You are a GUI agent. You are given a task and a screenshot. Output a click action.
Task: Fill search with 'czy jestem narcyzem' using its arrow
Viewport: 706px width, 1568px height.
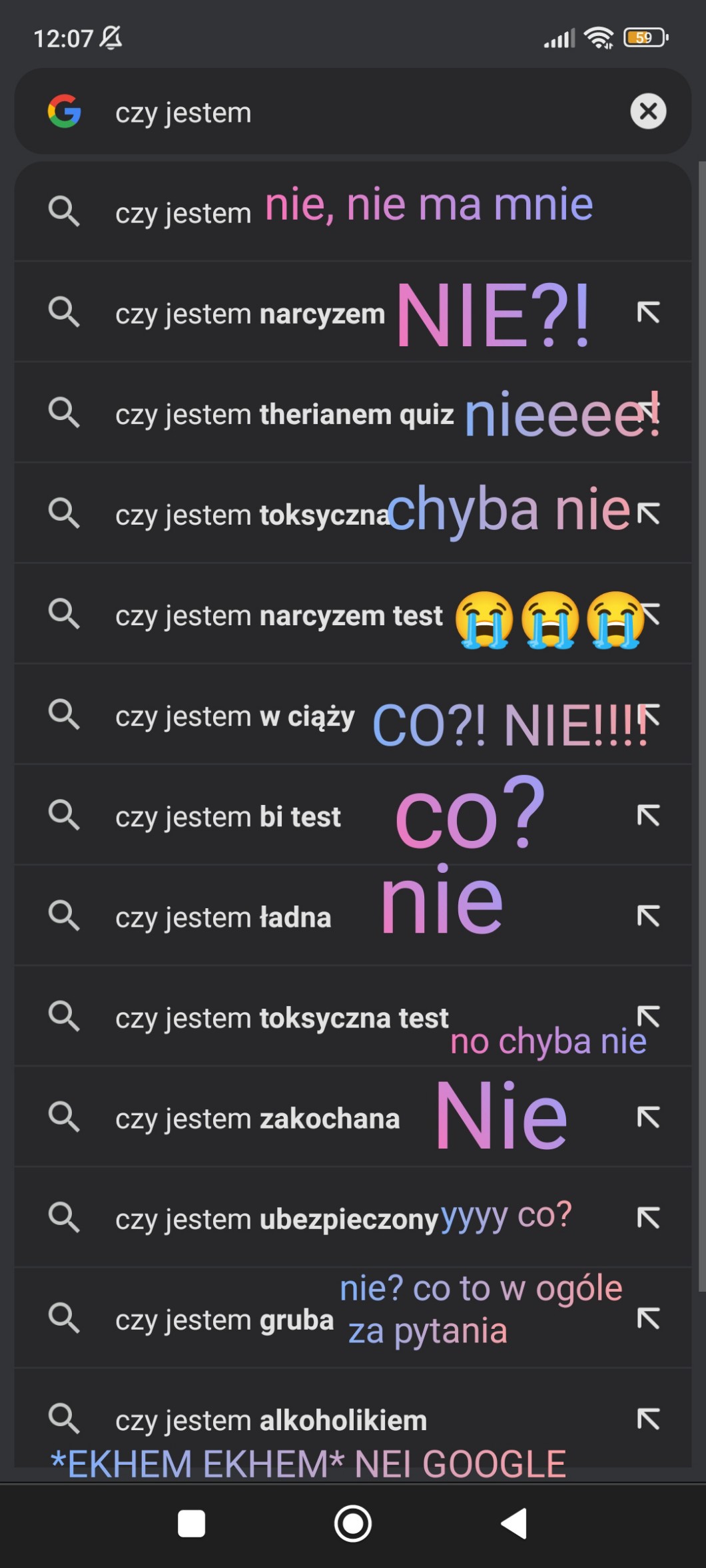click(x=648, y=312)
